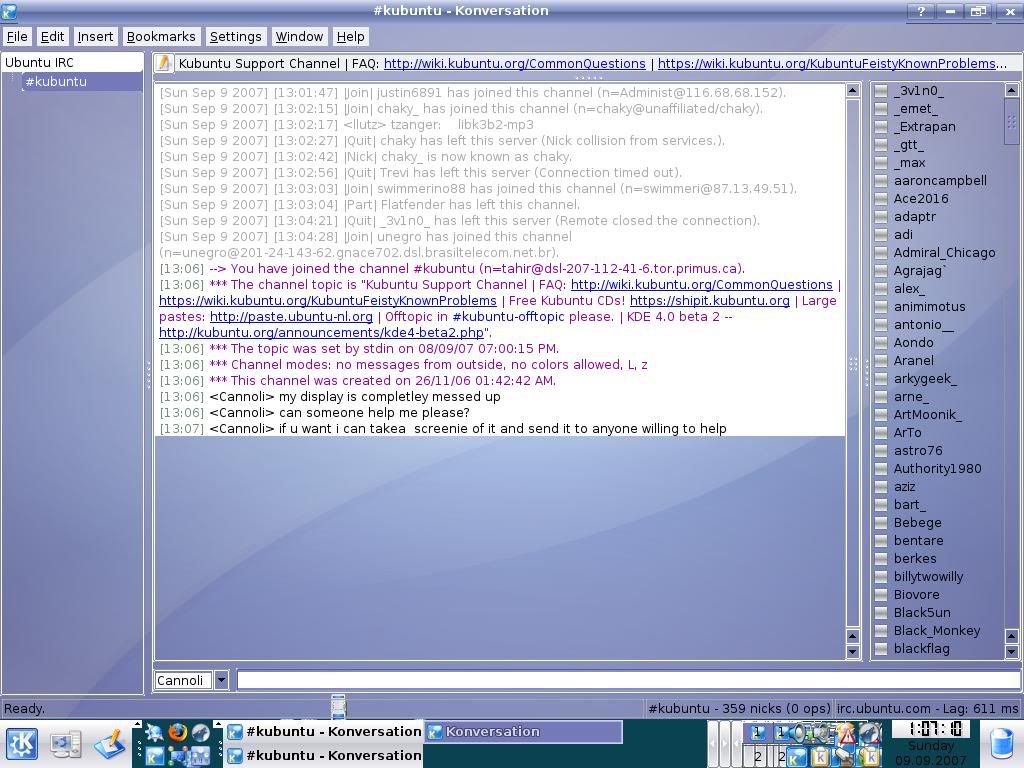
Task: Click the topic edit pencil icon
Action: 163,63
